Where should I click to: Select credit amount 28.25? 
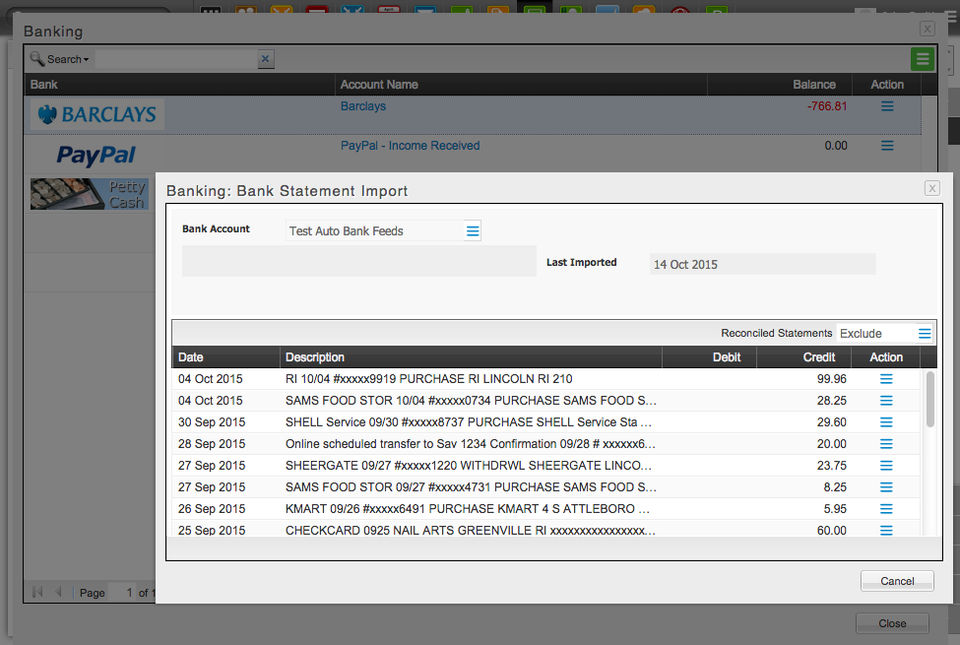[x=831, y=400]
